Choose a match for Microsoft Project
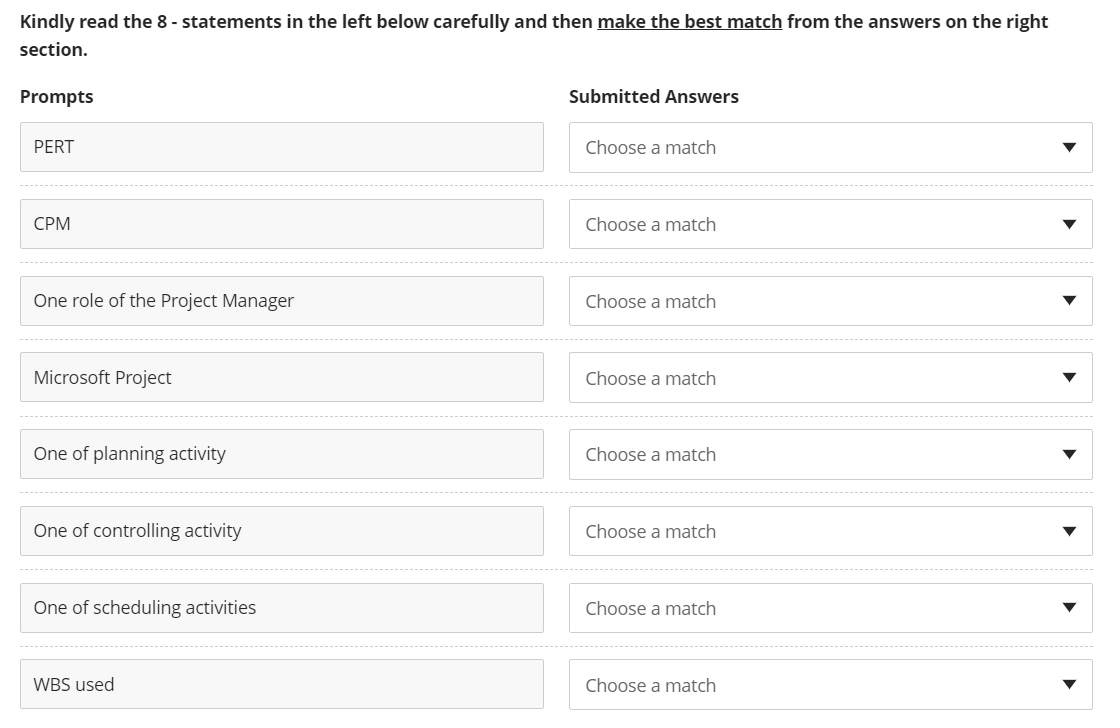Image resolution: width=1120 pixels, height=728 pixels. (x=830, y=378)
